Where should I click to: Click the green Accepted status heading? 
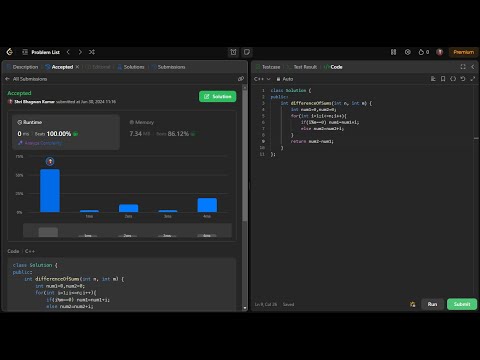coord(19,93)
